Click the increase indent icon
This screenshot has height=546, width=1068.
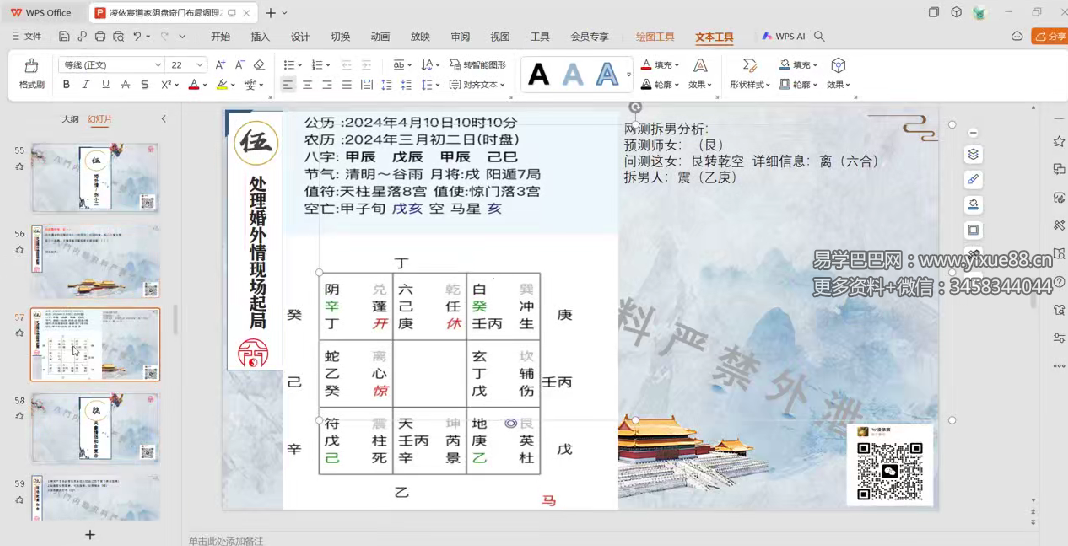click(366, 65)
